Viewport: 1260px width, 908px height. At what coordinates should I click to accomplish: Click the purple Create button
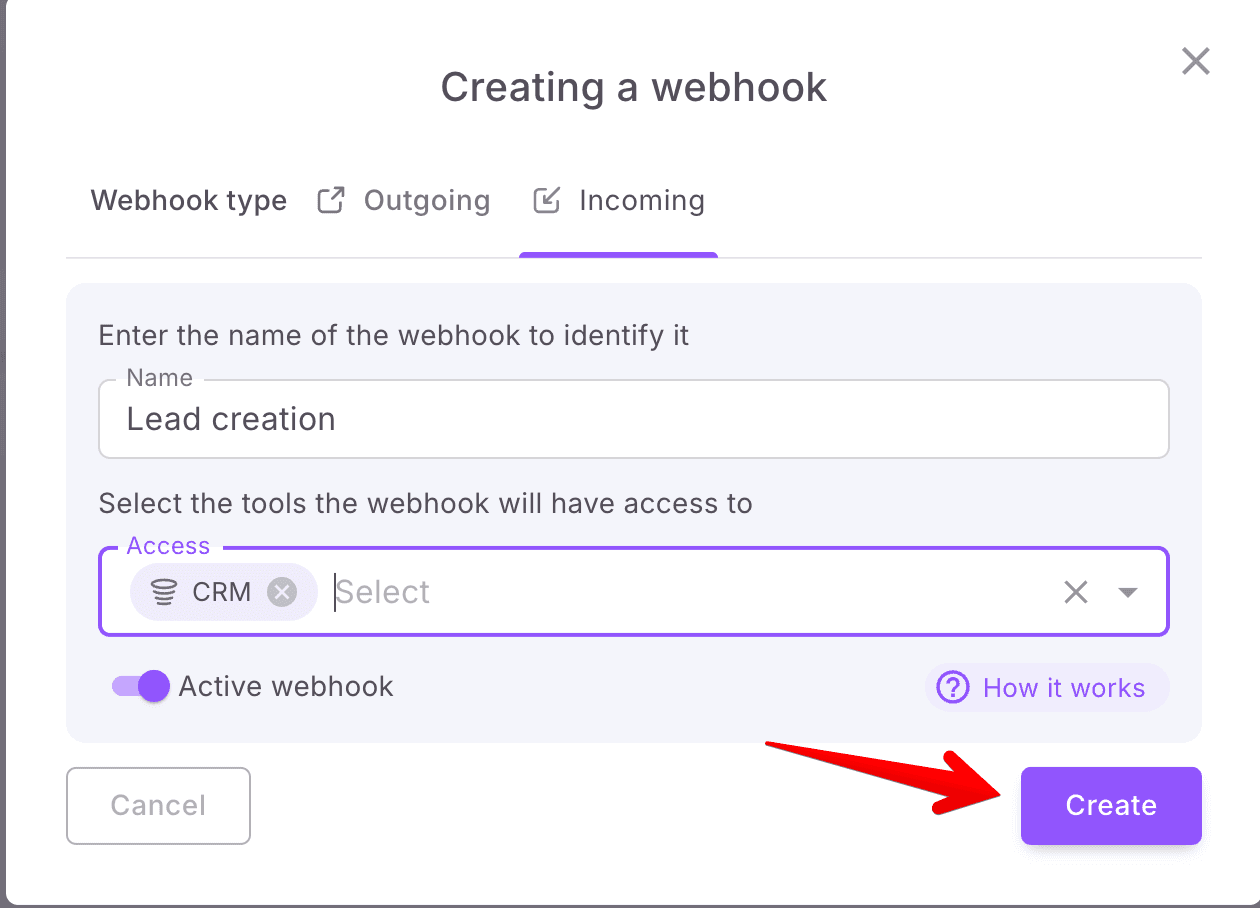[1110, 805]
